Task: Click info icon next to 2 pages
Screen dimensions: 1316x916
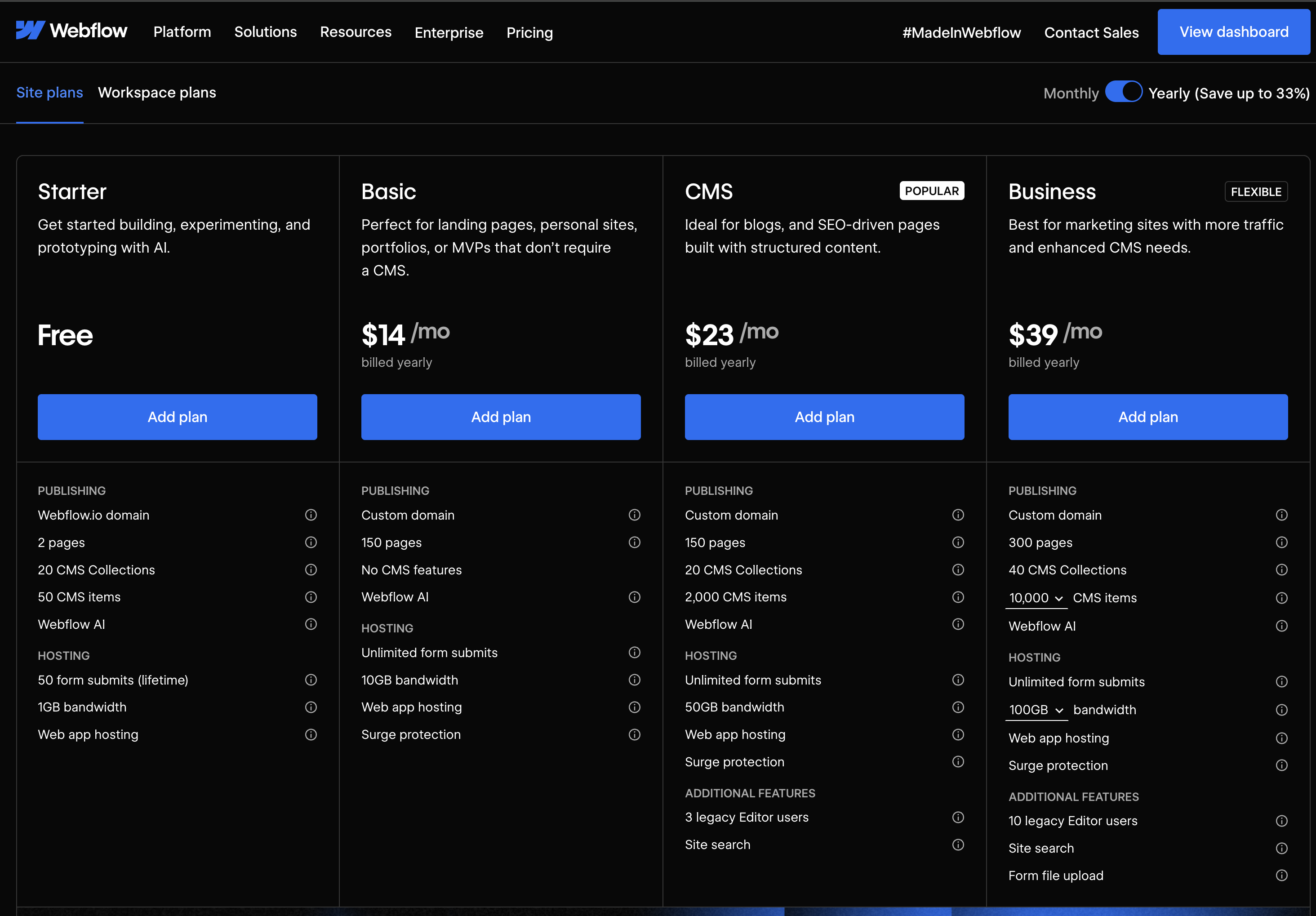Action: pos(311,542)
